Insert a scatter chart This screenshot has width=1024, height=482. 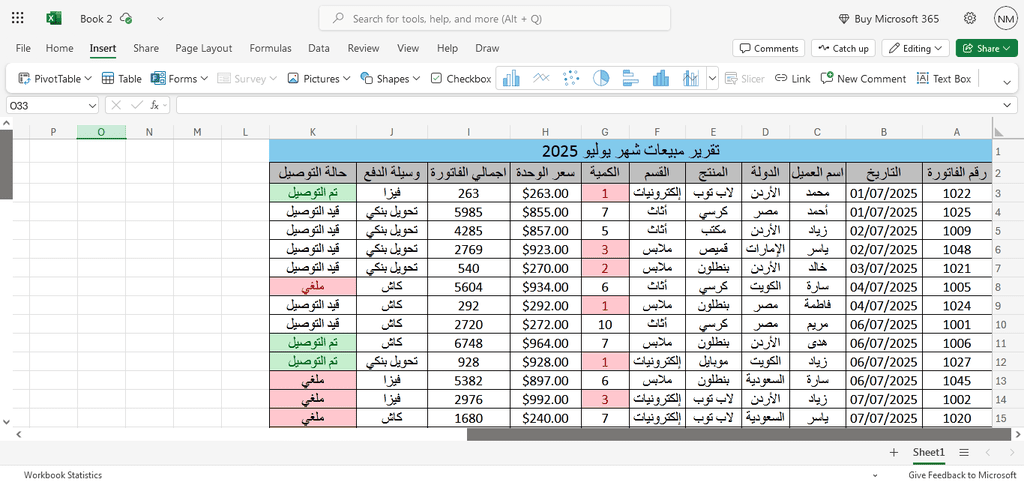[571, 78]
